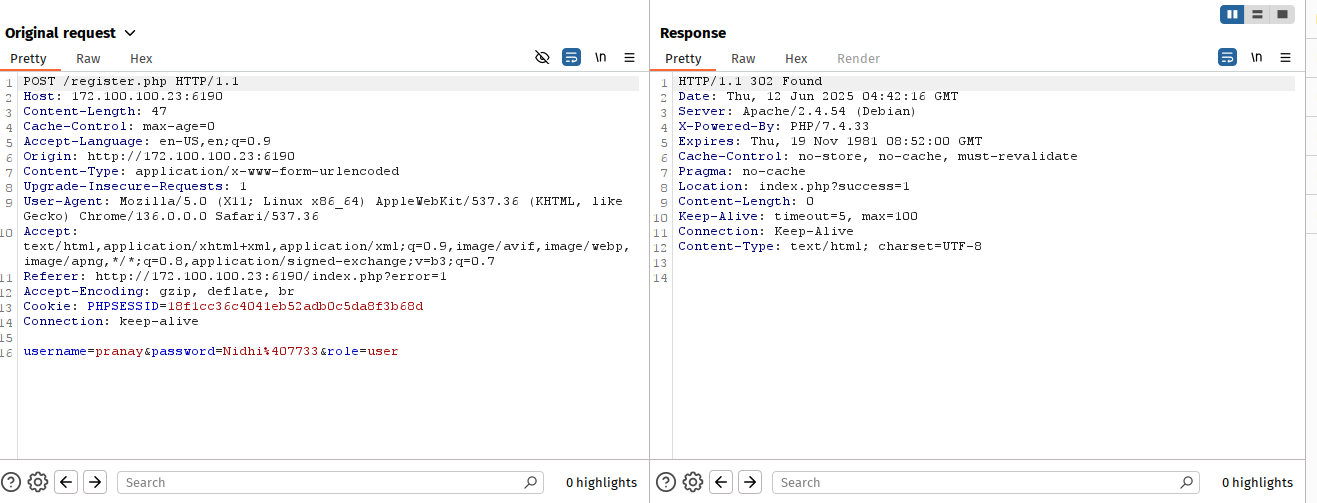
Task: Click the request Search input field
Action: (x=330, y=482)
